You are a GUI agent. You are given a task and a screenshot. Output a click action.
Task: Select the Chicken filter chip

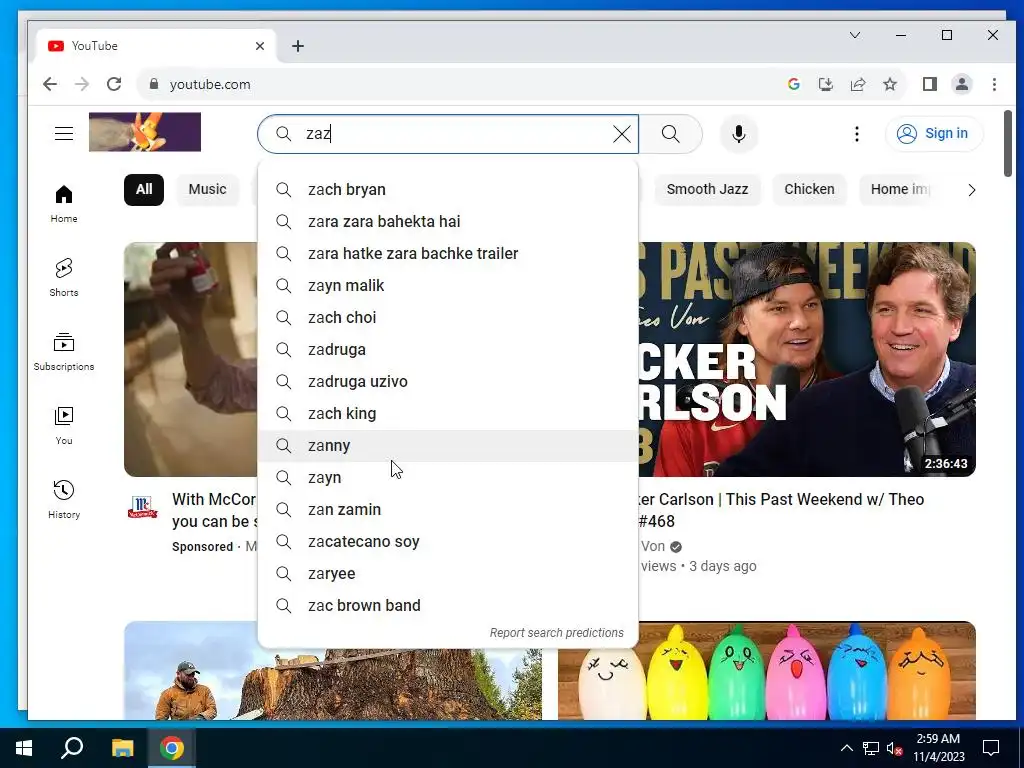pos(809,189)
